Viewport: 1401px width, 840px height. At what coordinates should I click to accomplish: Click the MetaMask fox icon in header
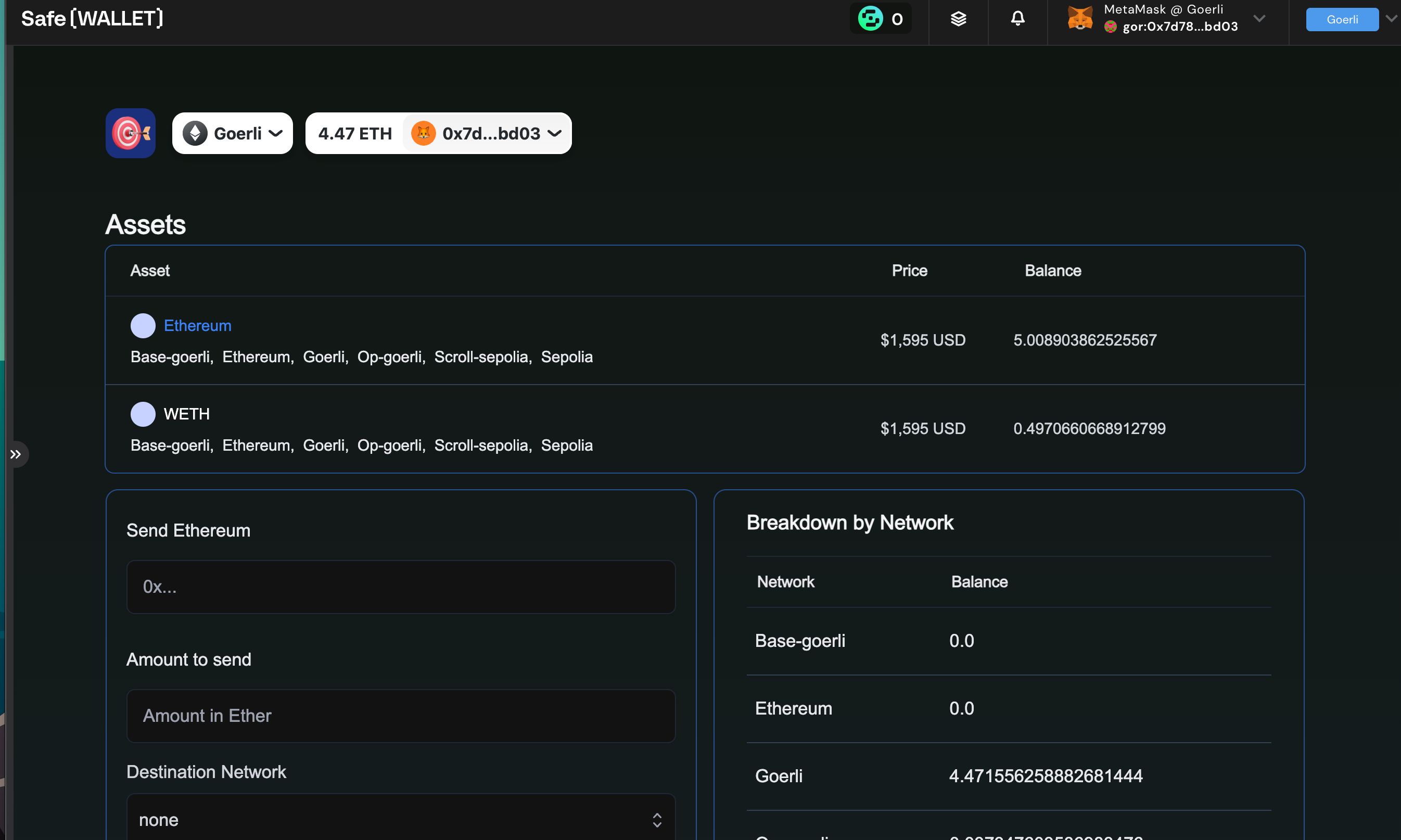point(1079,19)
